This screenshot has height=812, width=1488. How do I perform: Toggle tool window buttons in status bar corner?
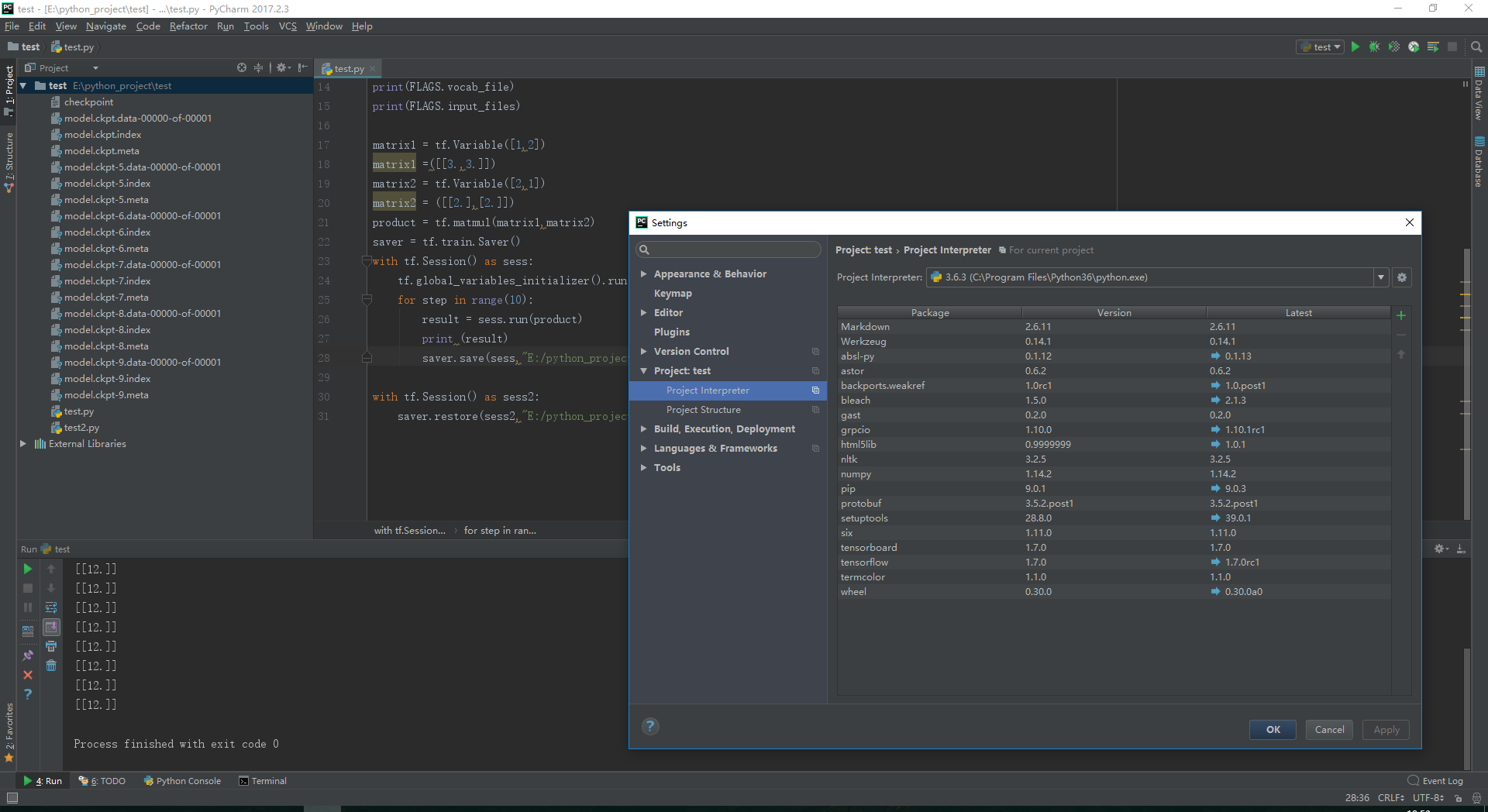click(x=12, y=797)
